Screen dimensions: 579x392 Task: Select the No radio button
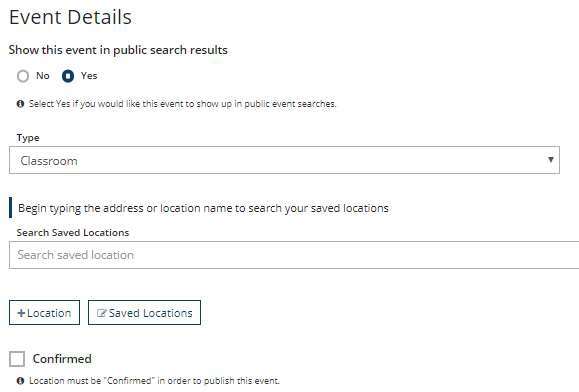coord(23,76)
